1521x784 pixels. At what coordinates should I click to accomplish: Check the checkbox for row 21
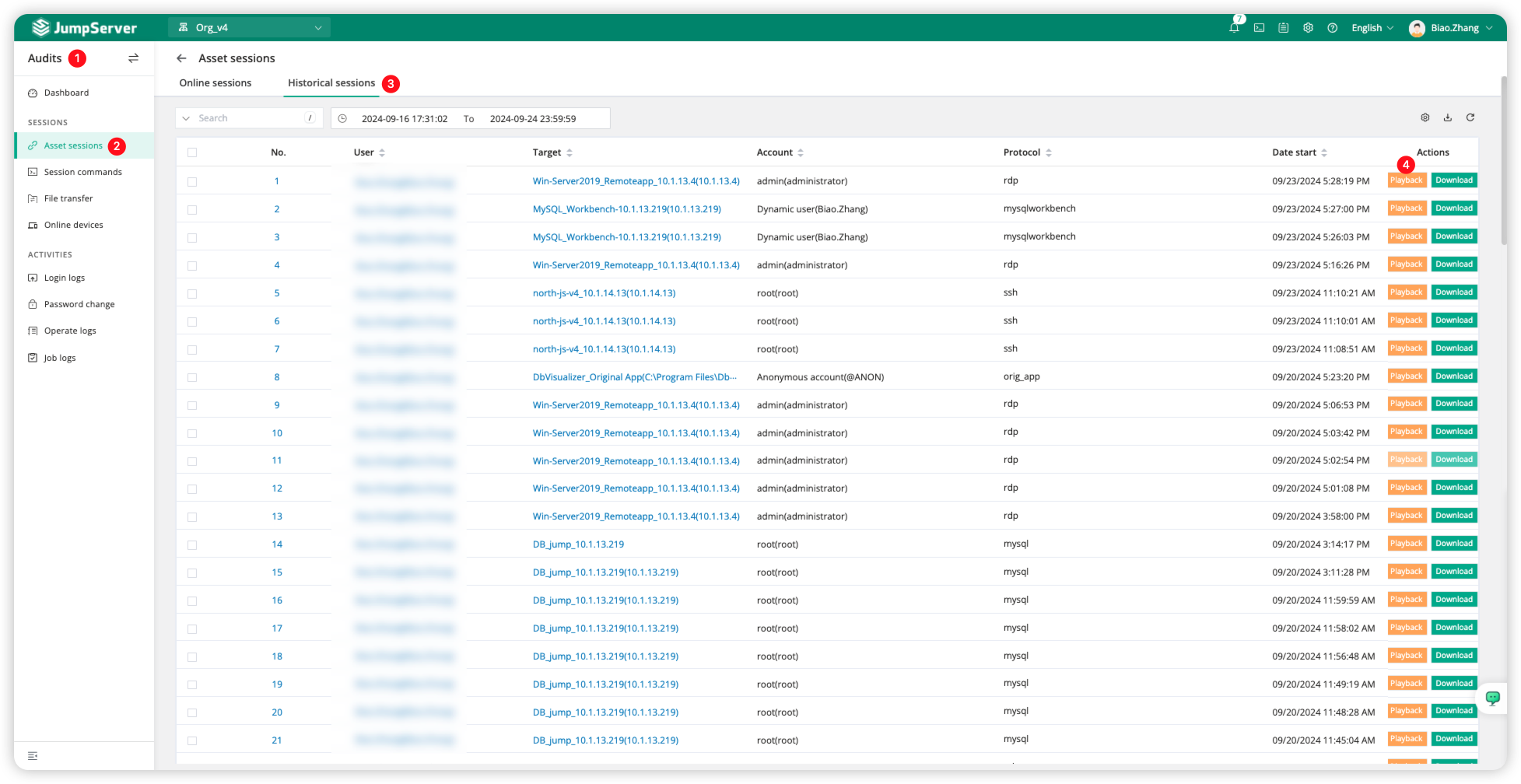192,740
